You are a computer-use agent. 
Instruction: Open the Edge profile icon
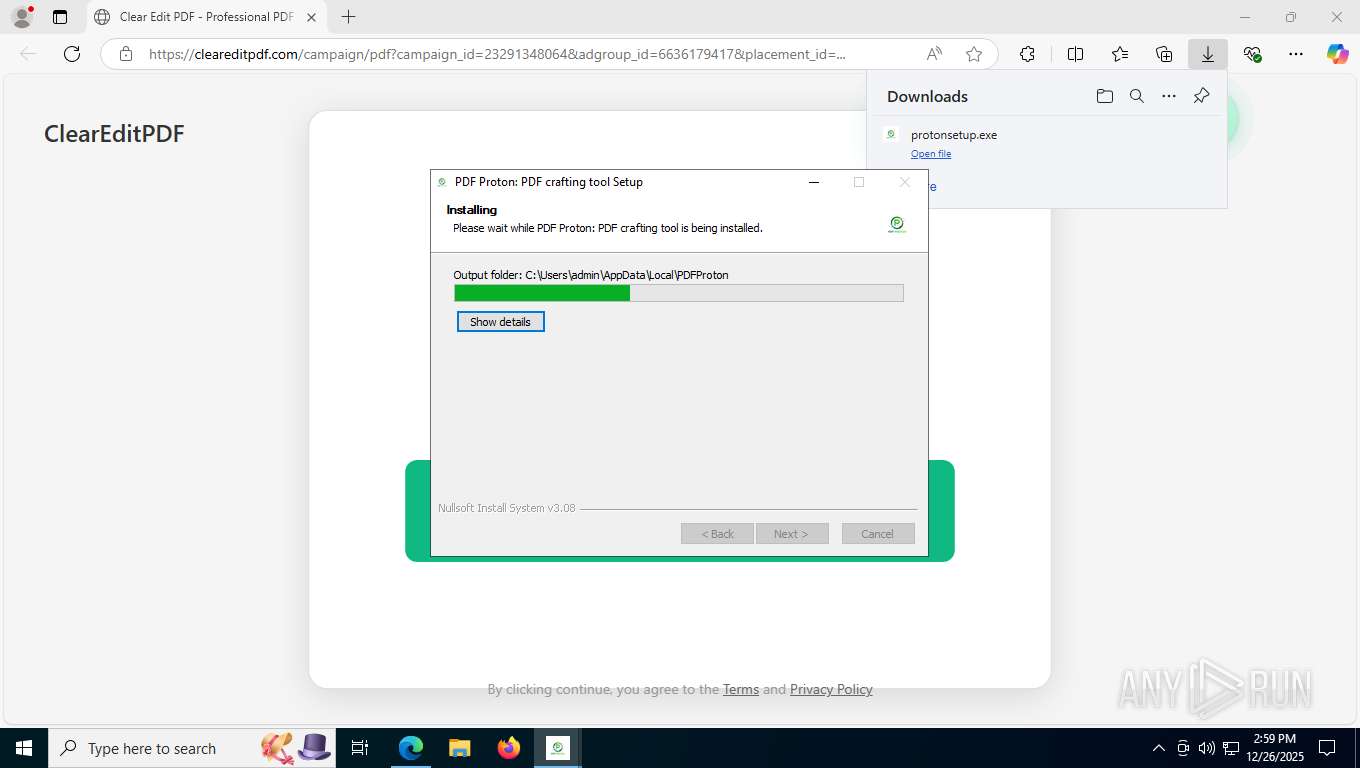point(21,17)
